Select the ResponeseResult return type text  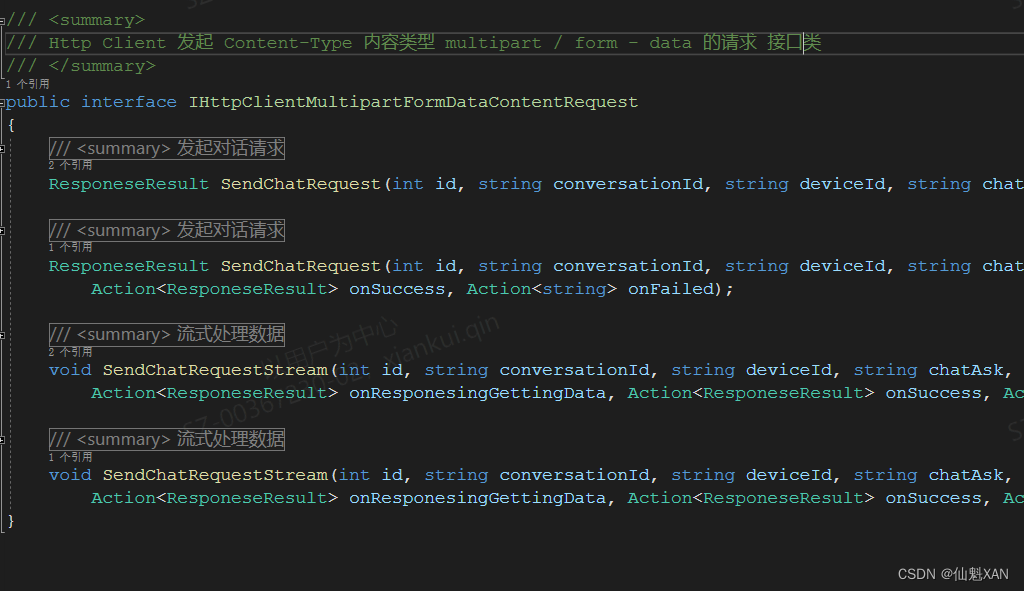tap(128, 183)
